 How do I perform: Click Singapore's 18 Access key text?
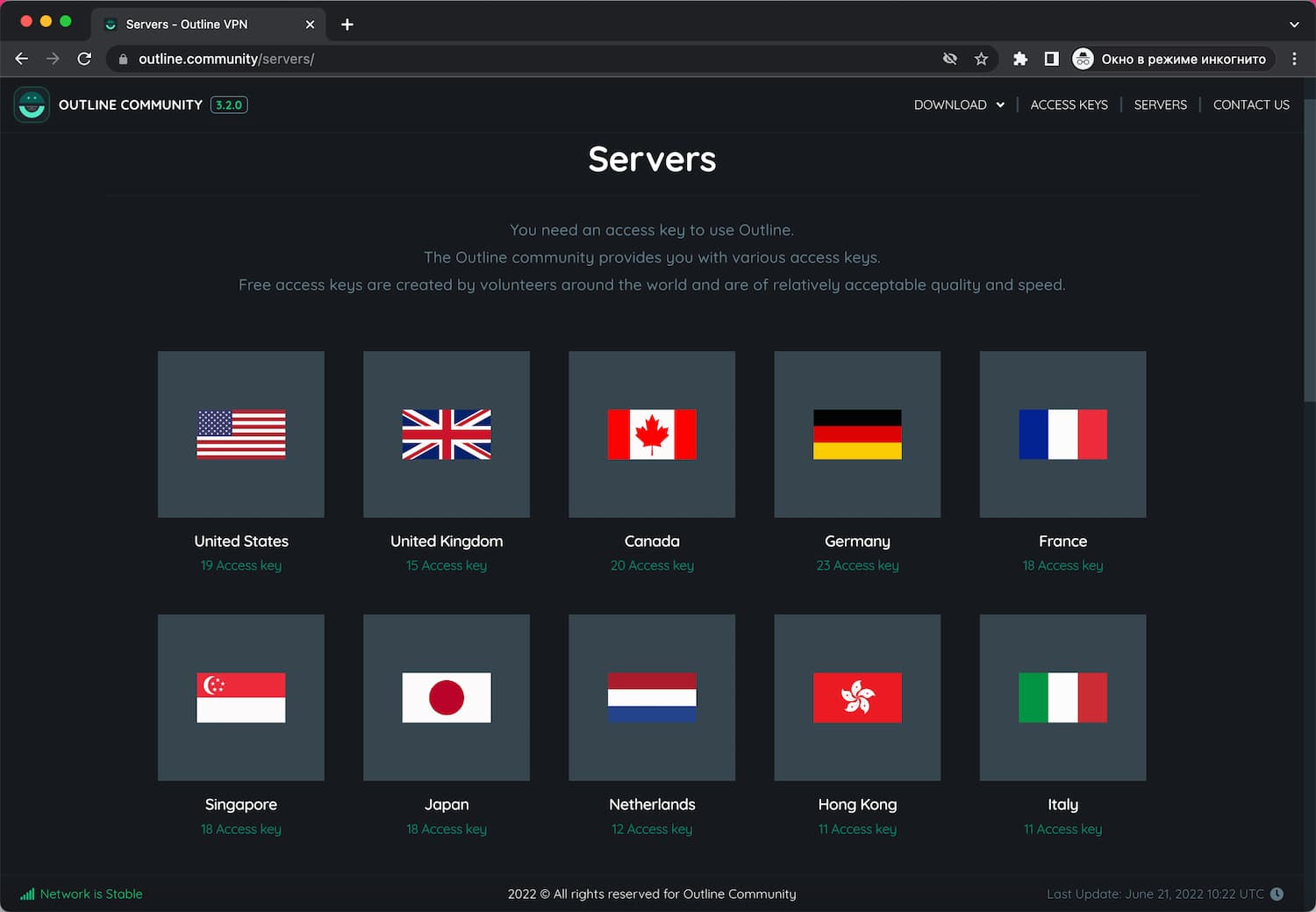click(241, 829)
